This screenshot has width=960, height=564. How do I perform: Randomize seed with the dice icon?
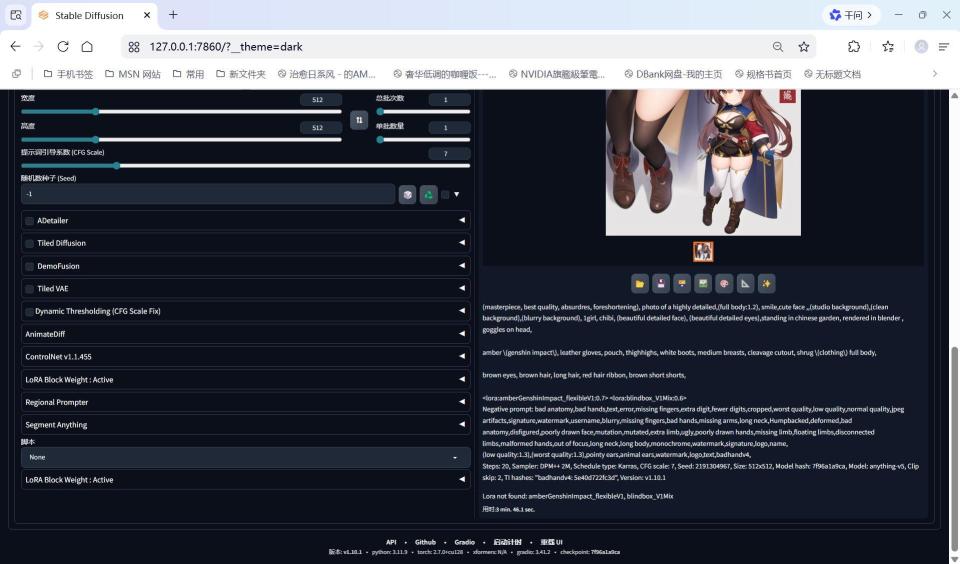point(407,195)
